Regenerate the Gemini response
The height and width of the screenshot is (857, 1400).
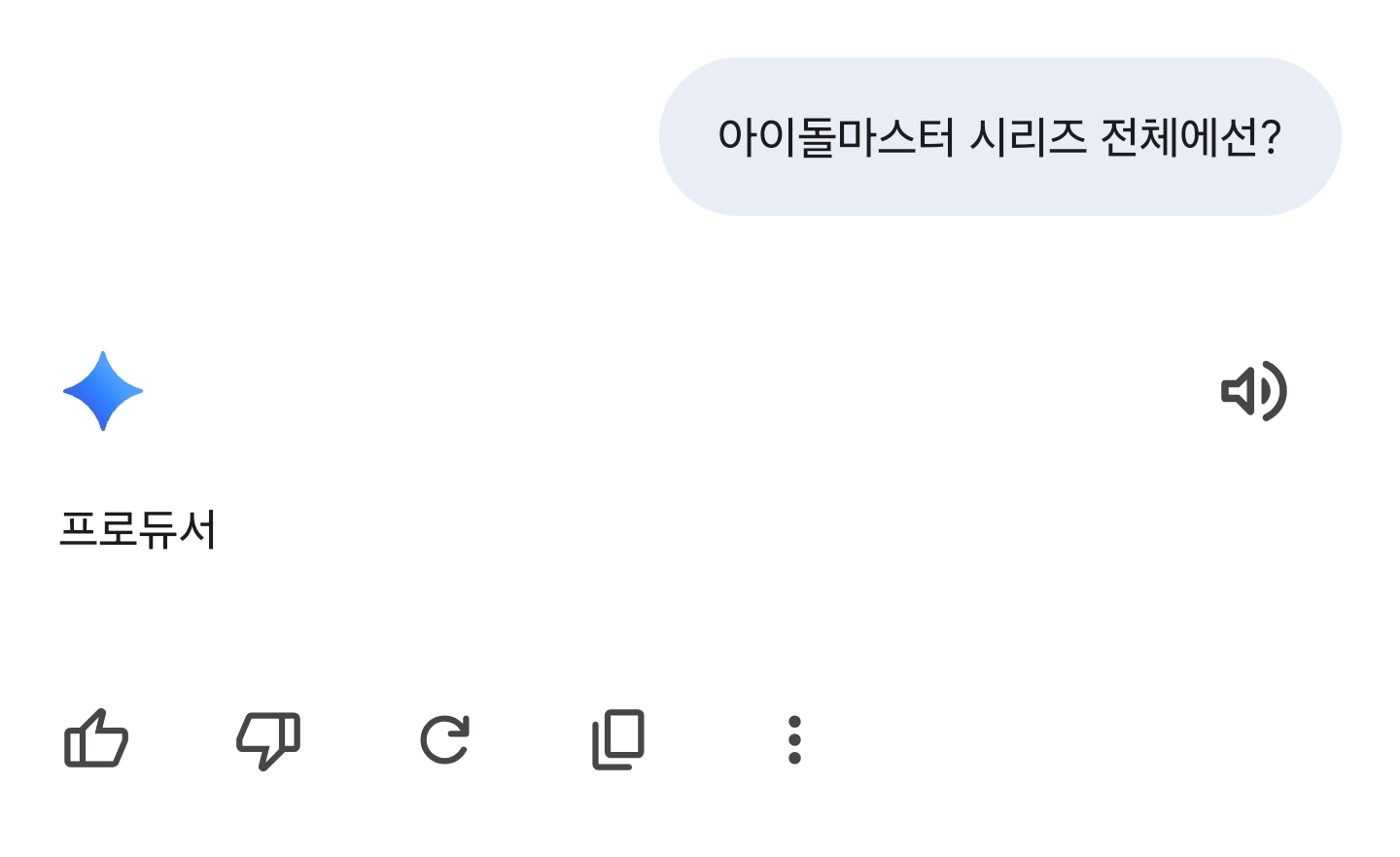(x=444, y=739)
